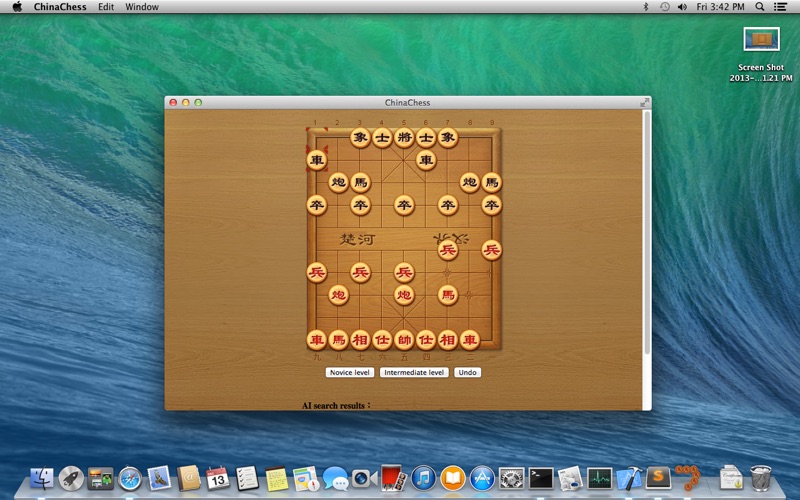Screen dimensions: 800x500
Task: Open Finder from the Dock
Action: click(42, 479)
